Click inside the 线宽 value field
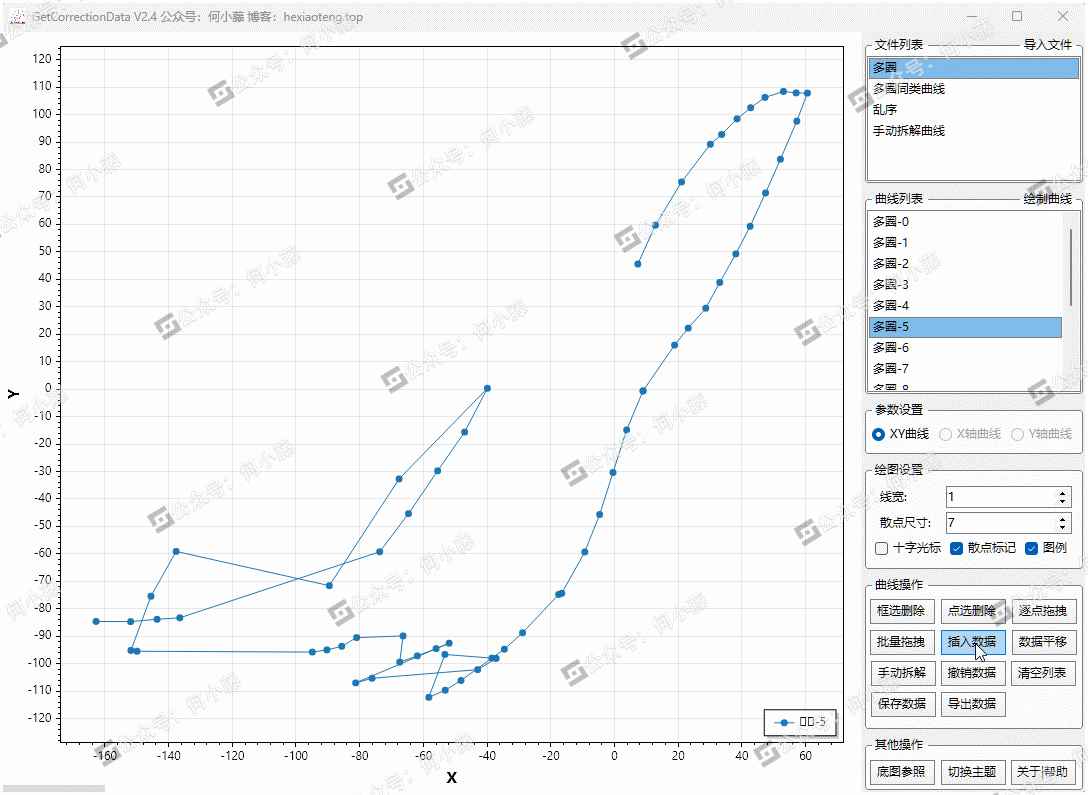 click(x=998, y=497)
